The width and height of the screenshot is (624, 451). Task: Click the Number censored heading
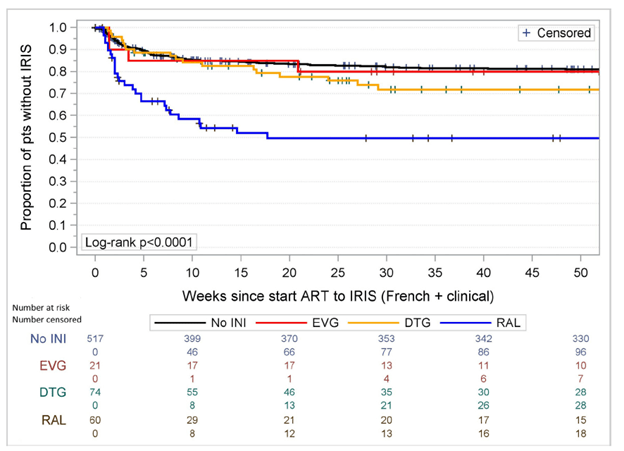coord(44,322)
